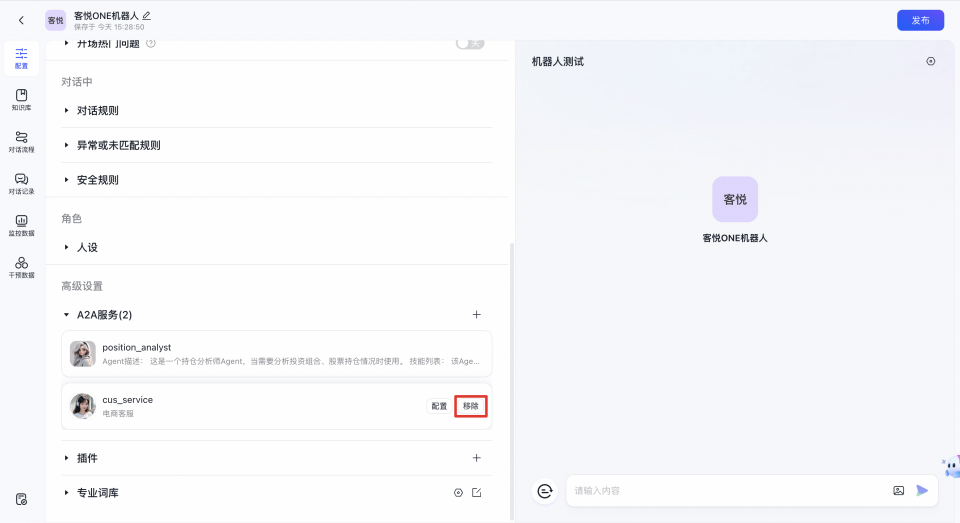Screen dimensions: 960x523
Task: Click help icon beside 开场热门问题
Action: [151, 43]
